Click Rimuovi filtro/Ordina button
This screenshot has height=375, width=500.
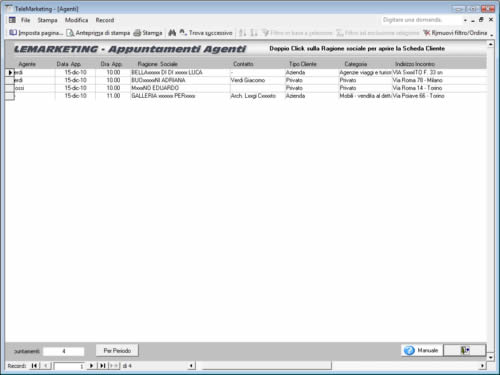coord(455,33)
